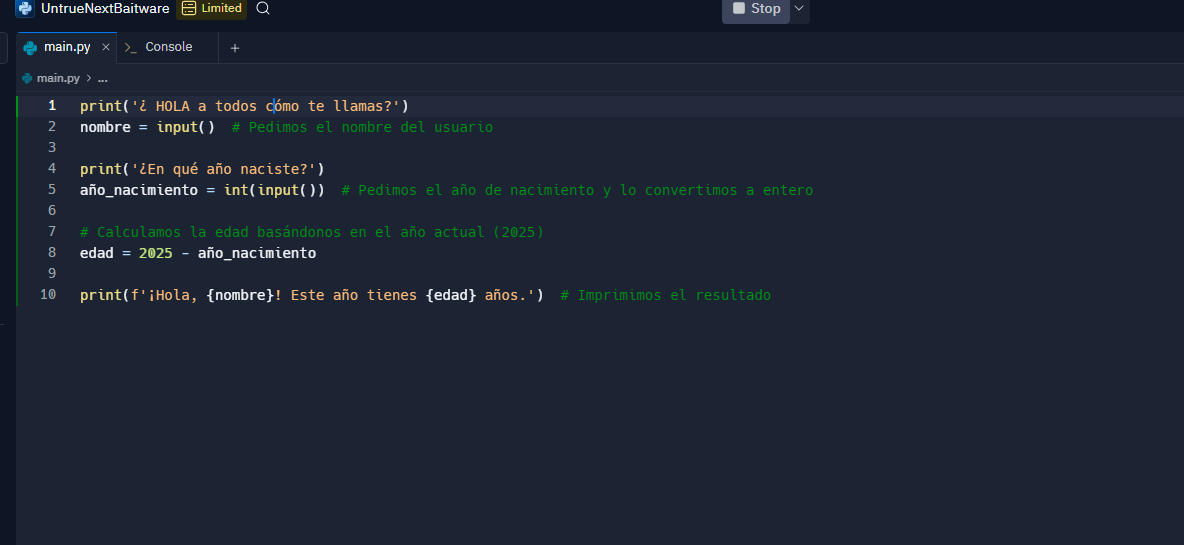Click the empty line 3 in editor
Viewport: 1184px width, 545px height.
[631, 147]
